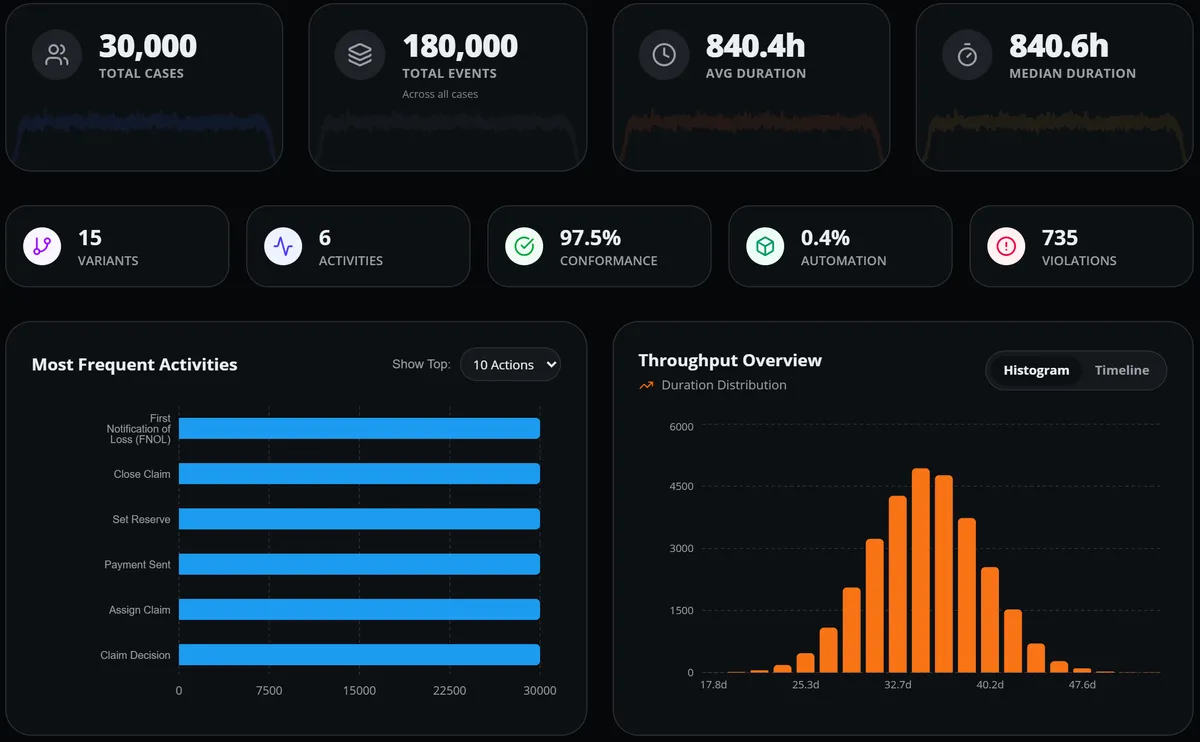Click the 97.5% Conformance value
1200x742 pixels.
pos(590,238)
